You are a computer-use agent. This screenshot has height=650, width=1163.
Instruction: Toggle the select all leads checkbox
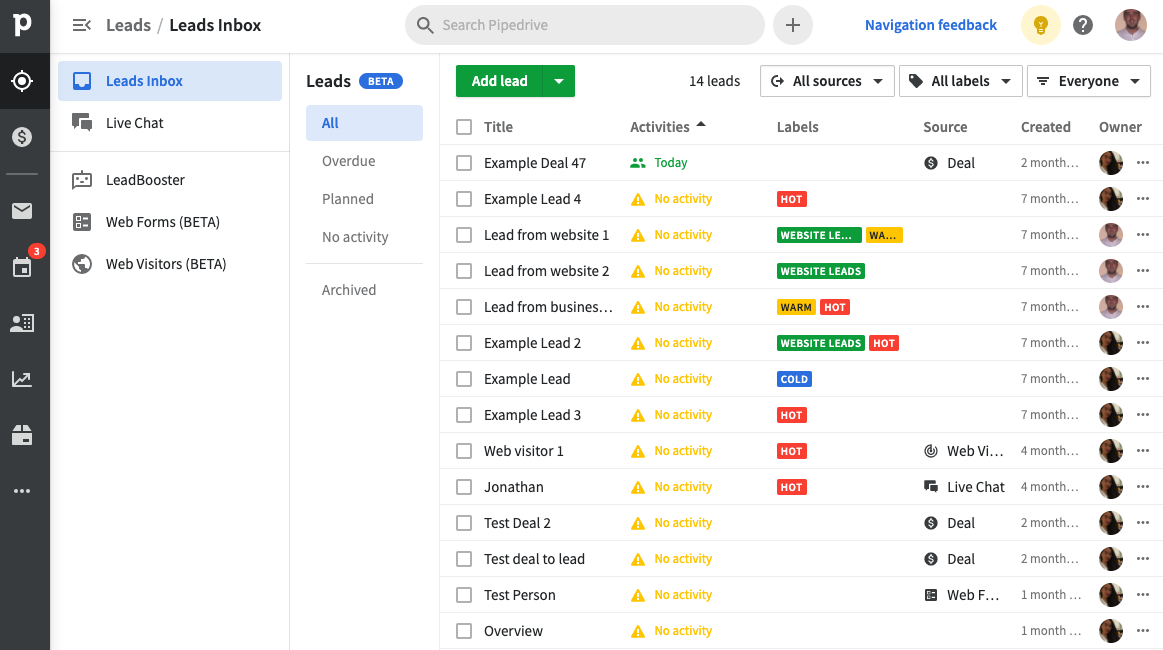[x=464, y=127]
